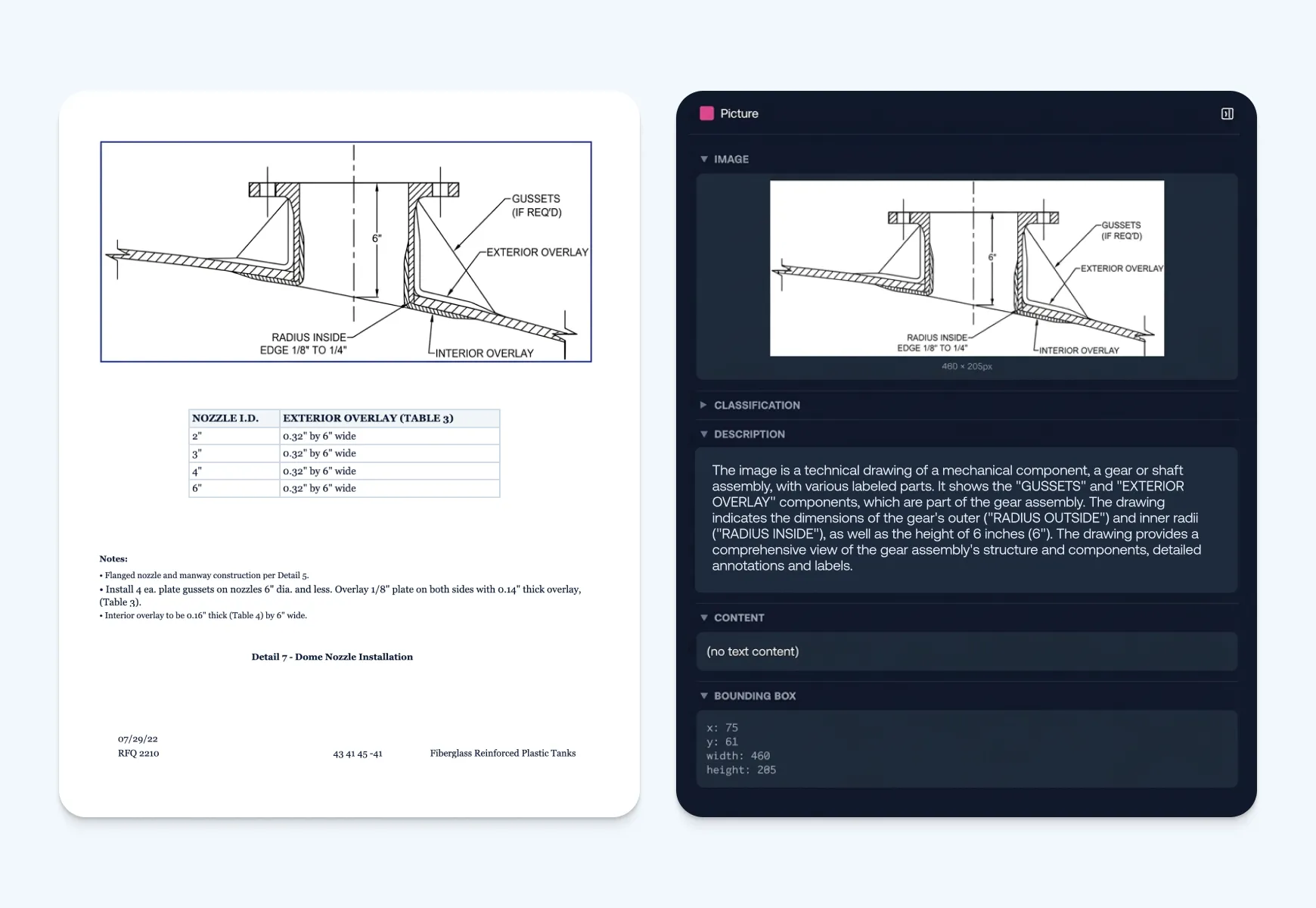This screenshot has width=1316, height=908.
Task: Click the '(no text content)' field
Action: pos(967,651)
